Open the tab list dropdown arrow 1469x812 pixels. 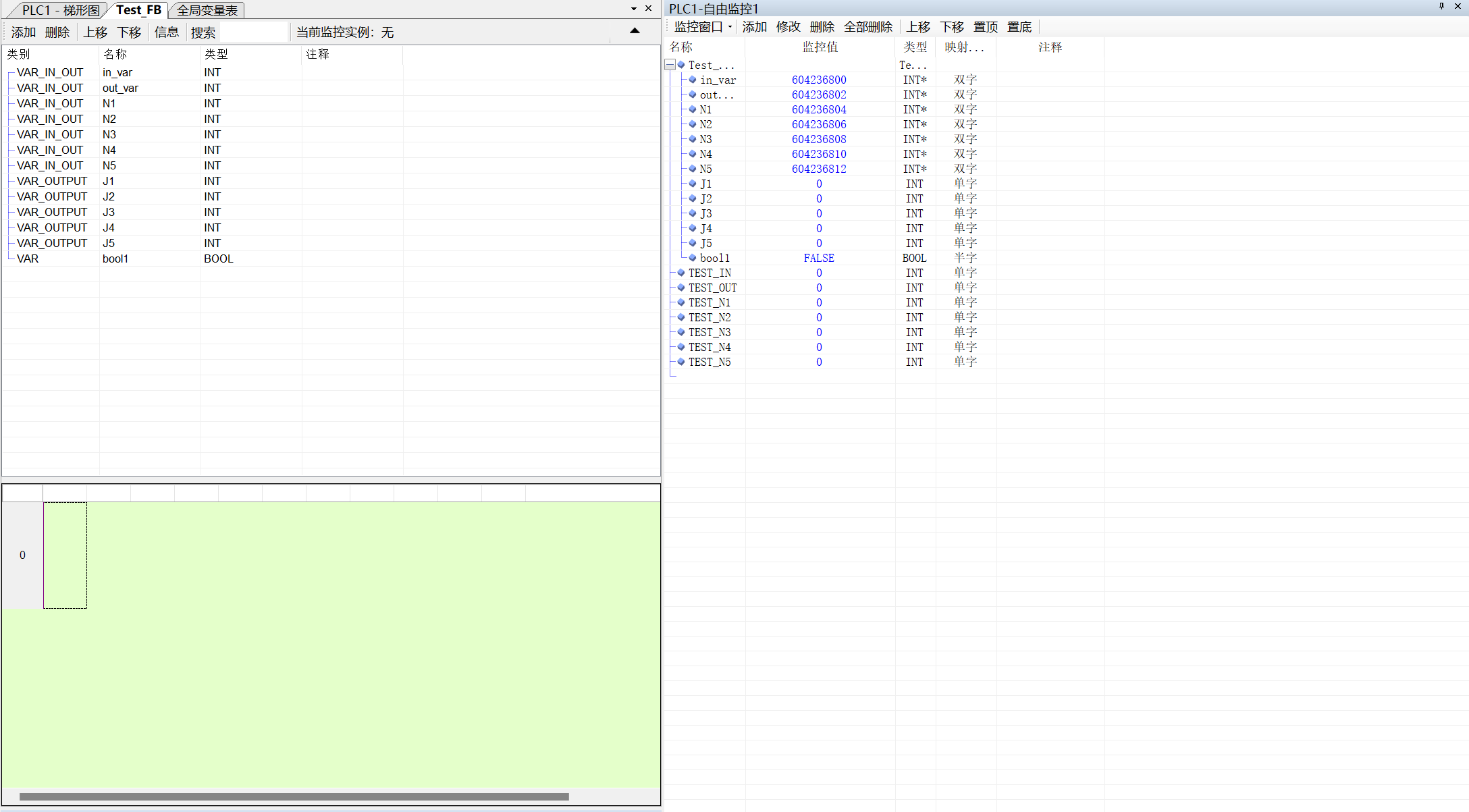coord(633,9)
